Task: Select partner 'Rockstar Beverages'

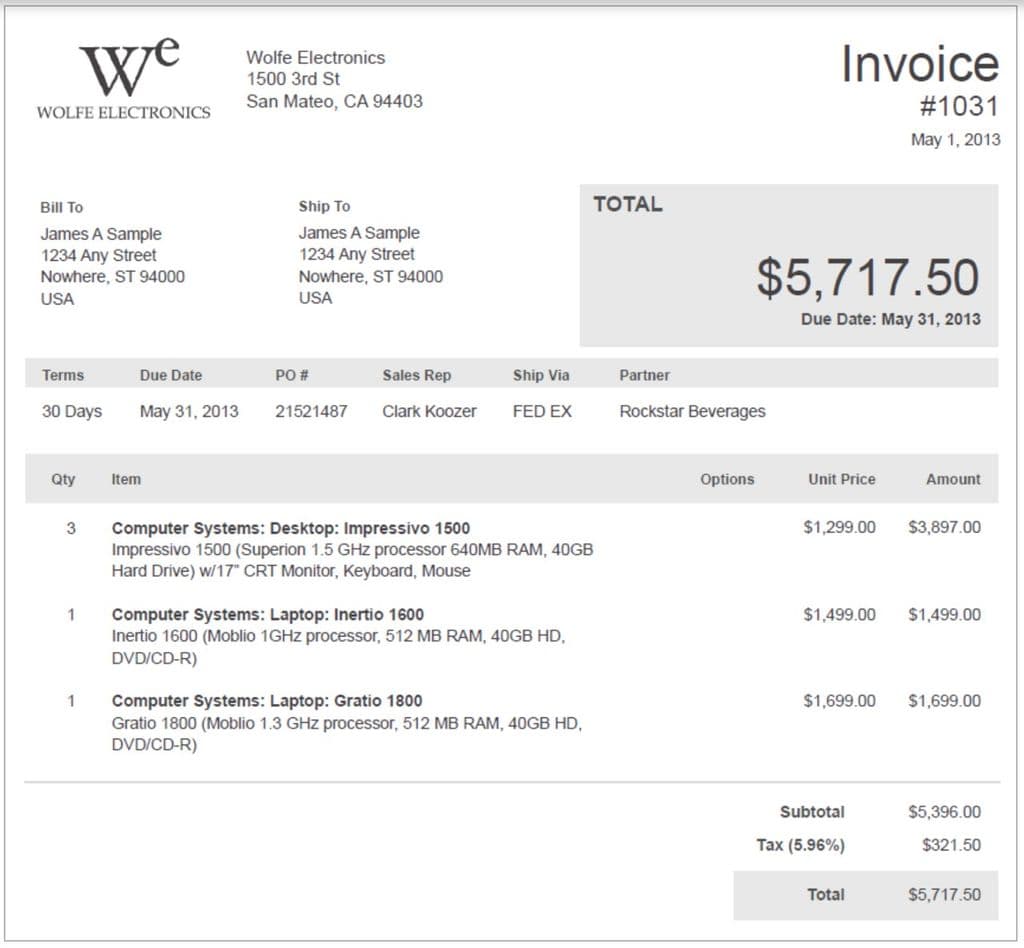Action: point(692,411)
